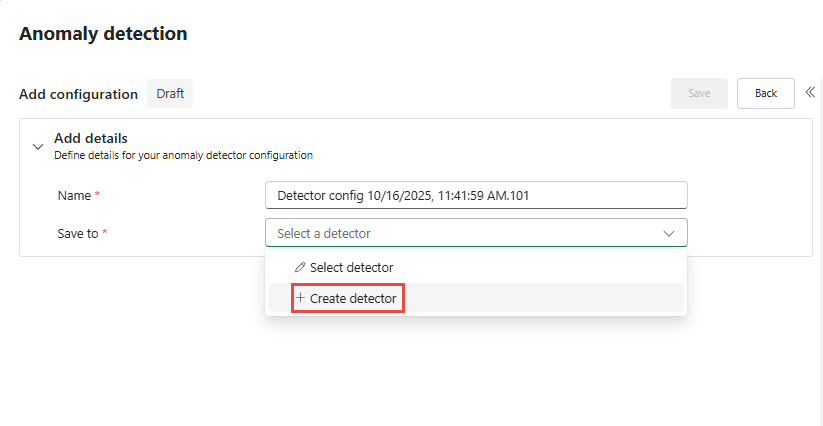Click the Anomaly detection title
Viewport: 823px width, 426px height.
103,34
